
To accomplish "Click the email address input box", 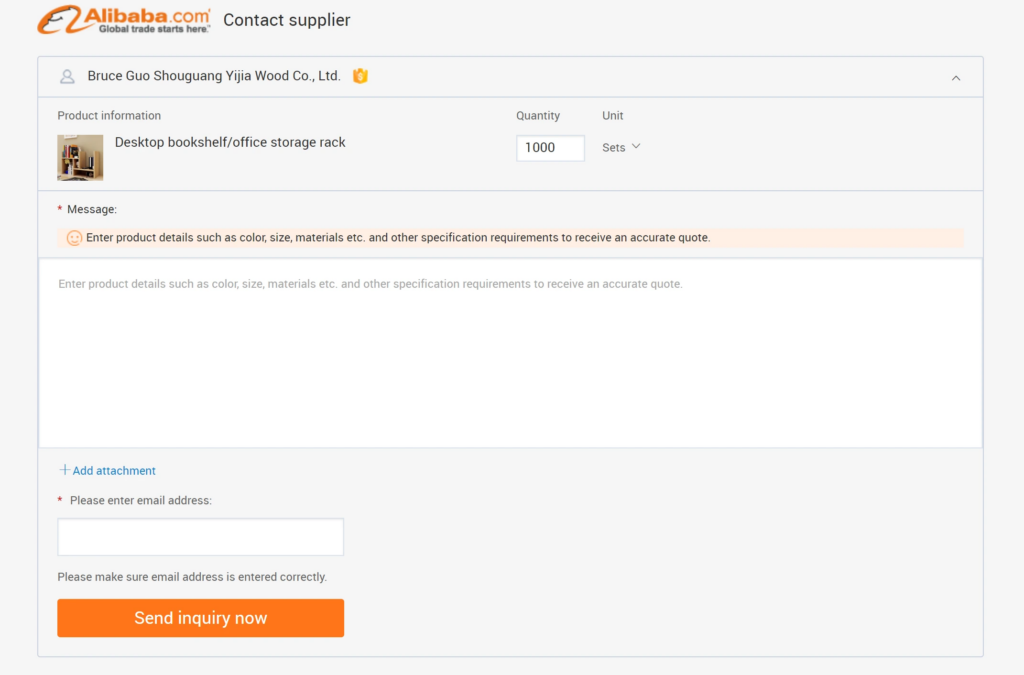I will coord(200,536).
